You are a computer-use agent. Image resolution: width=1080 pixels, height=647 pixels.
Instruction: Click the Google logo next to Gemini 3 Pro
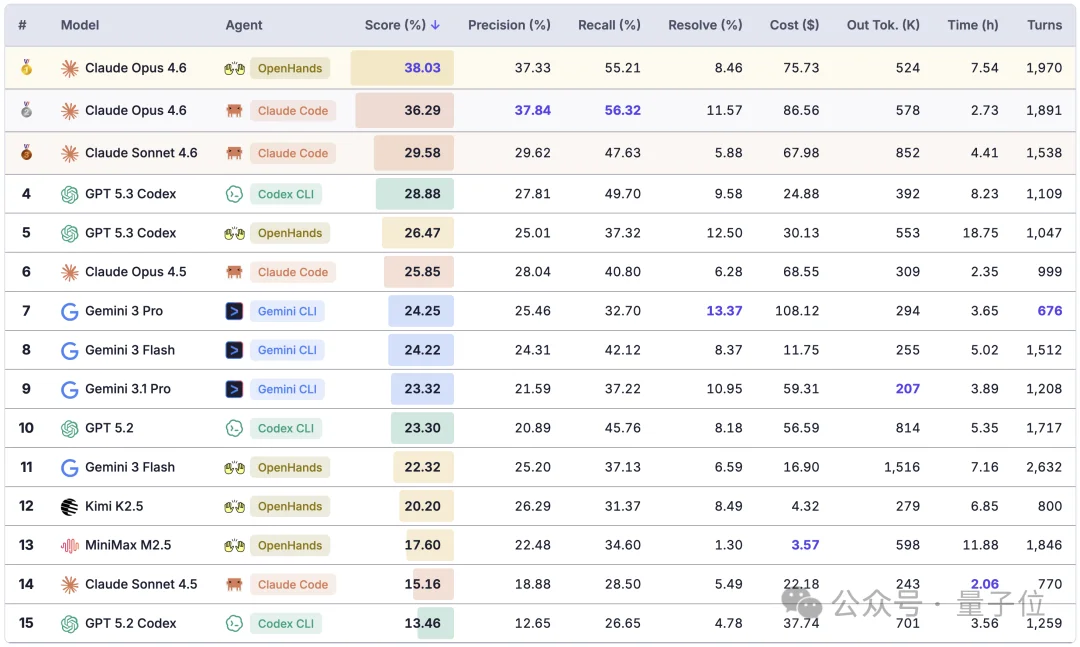coord(69,312)
